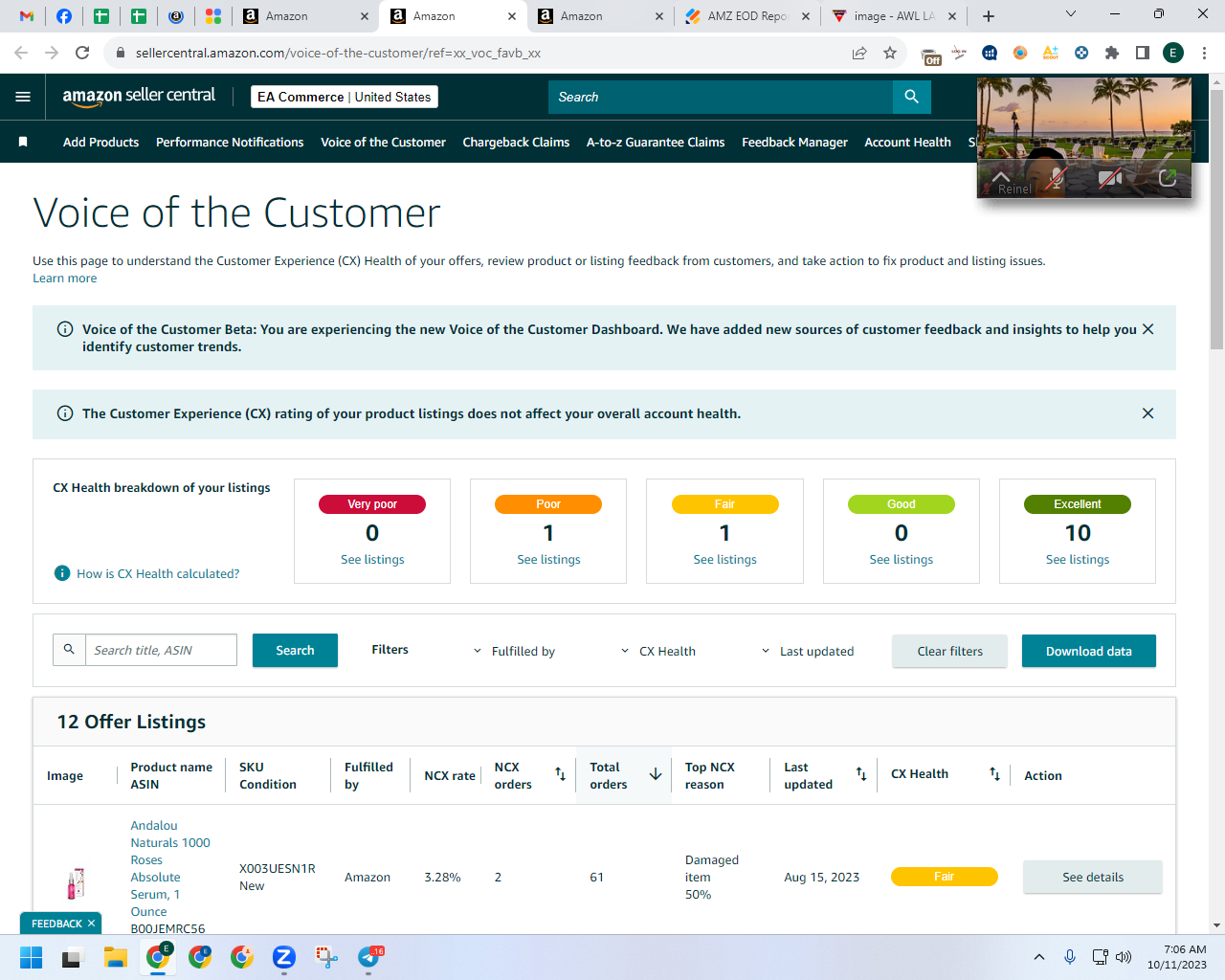The width and height of the screenshot is (1225, 980).
Task: Bookmark this page with the star
Action: (x=890, y=53)
